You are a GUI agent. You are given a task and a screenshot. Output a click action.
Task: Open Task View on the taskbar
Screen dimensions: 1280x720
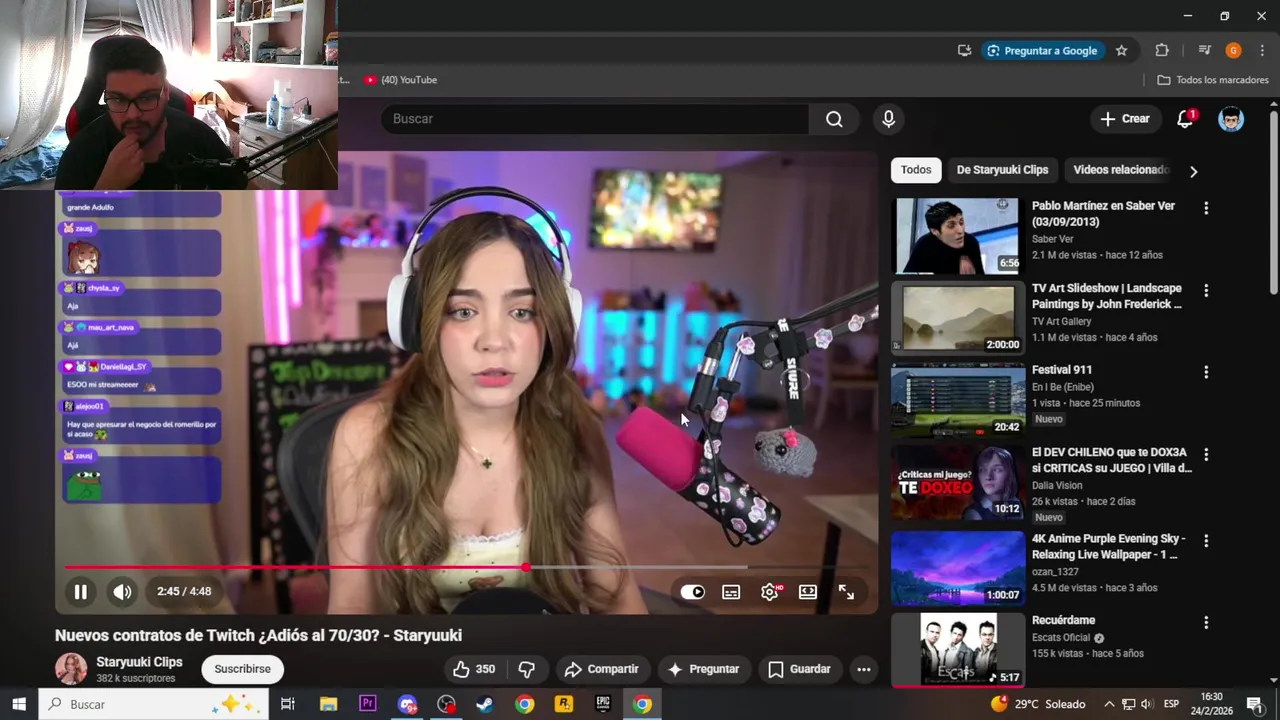coord(288,704)
